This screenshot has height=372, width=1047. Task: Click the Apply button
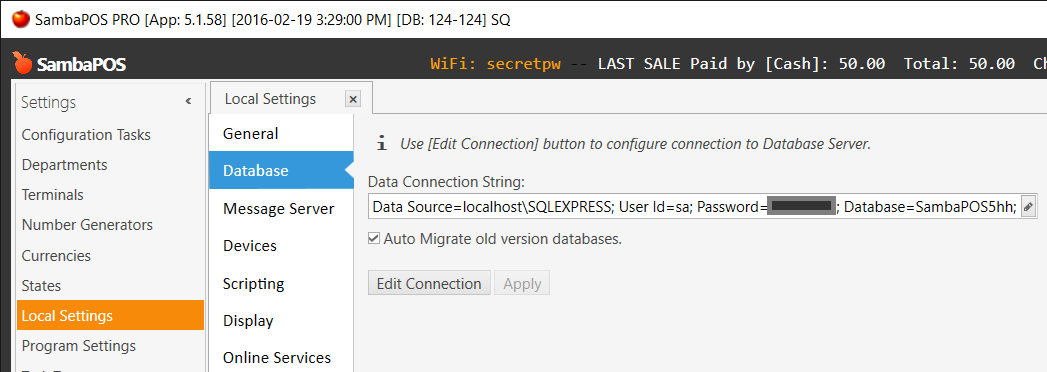coord(522,283)
